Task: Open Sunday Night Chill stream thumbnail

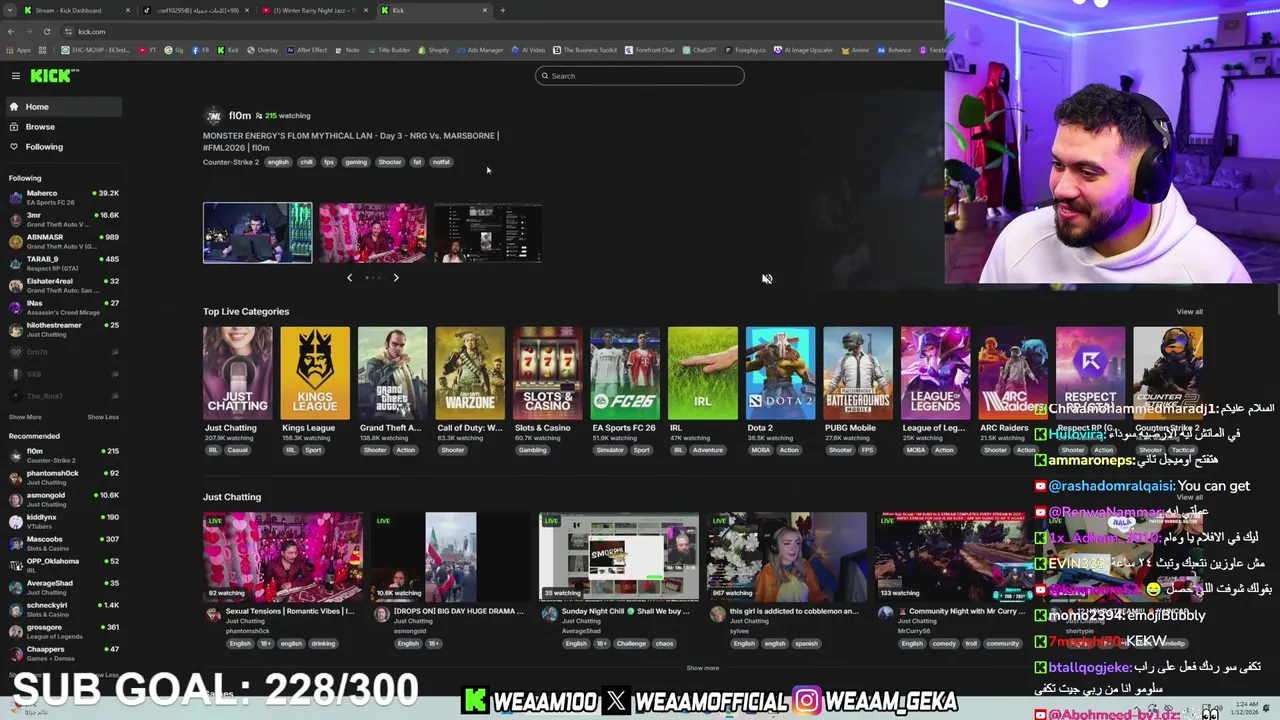Action: point(619,557)
